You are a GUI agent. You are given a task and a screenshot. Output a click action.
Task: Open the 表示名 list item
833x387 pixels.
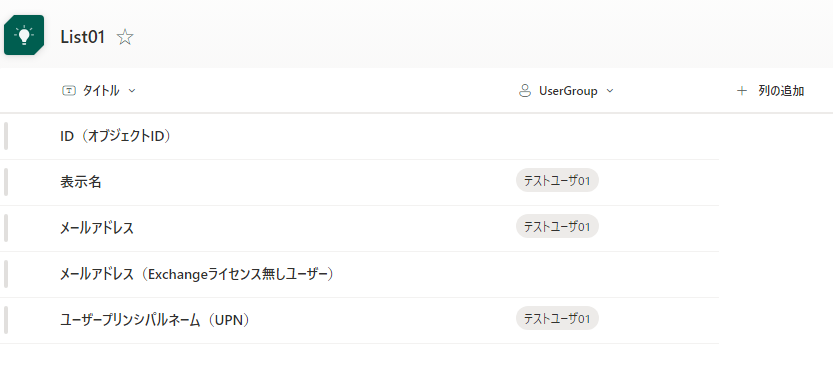tap(81, 182)
